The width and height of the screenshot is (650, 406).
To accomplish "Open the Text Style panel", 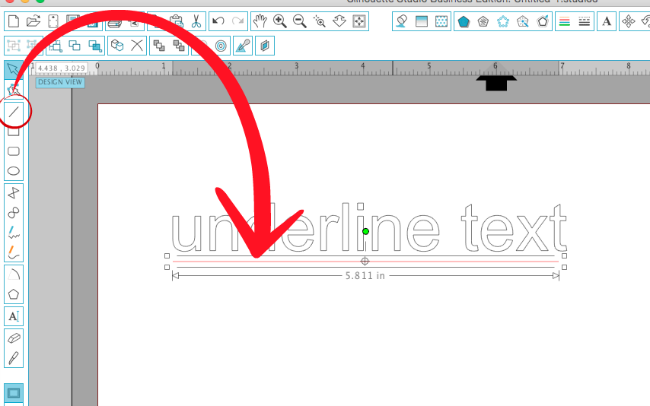I will [x=606, y=21].
